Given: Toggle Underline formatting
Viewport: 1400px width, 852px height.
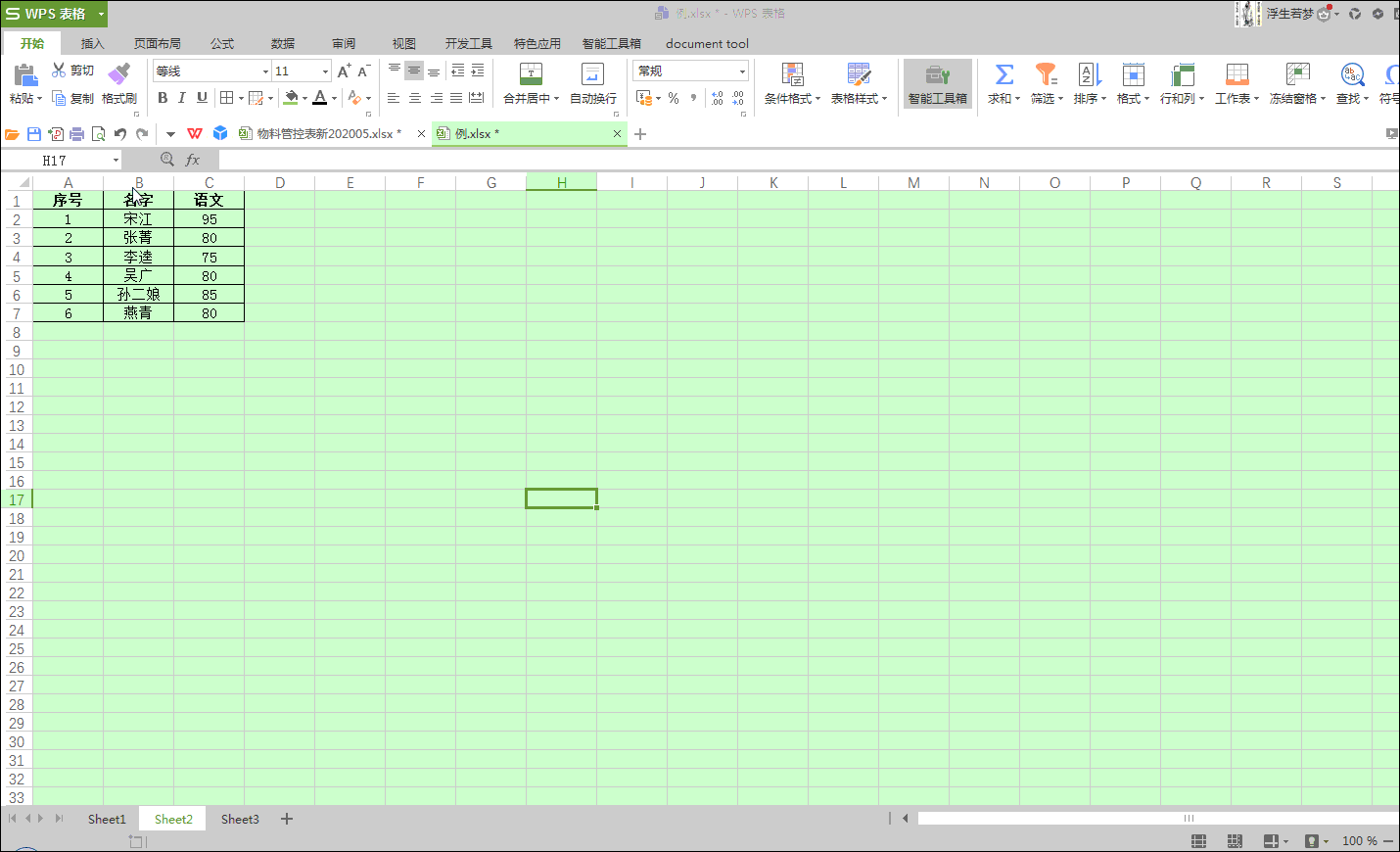Looking at the screenshot, I should click(x=202, y=98).
